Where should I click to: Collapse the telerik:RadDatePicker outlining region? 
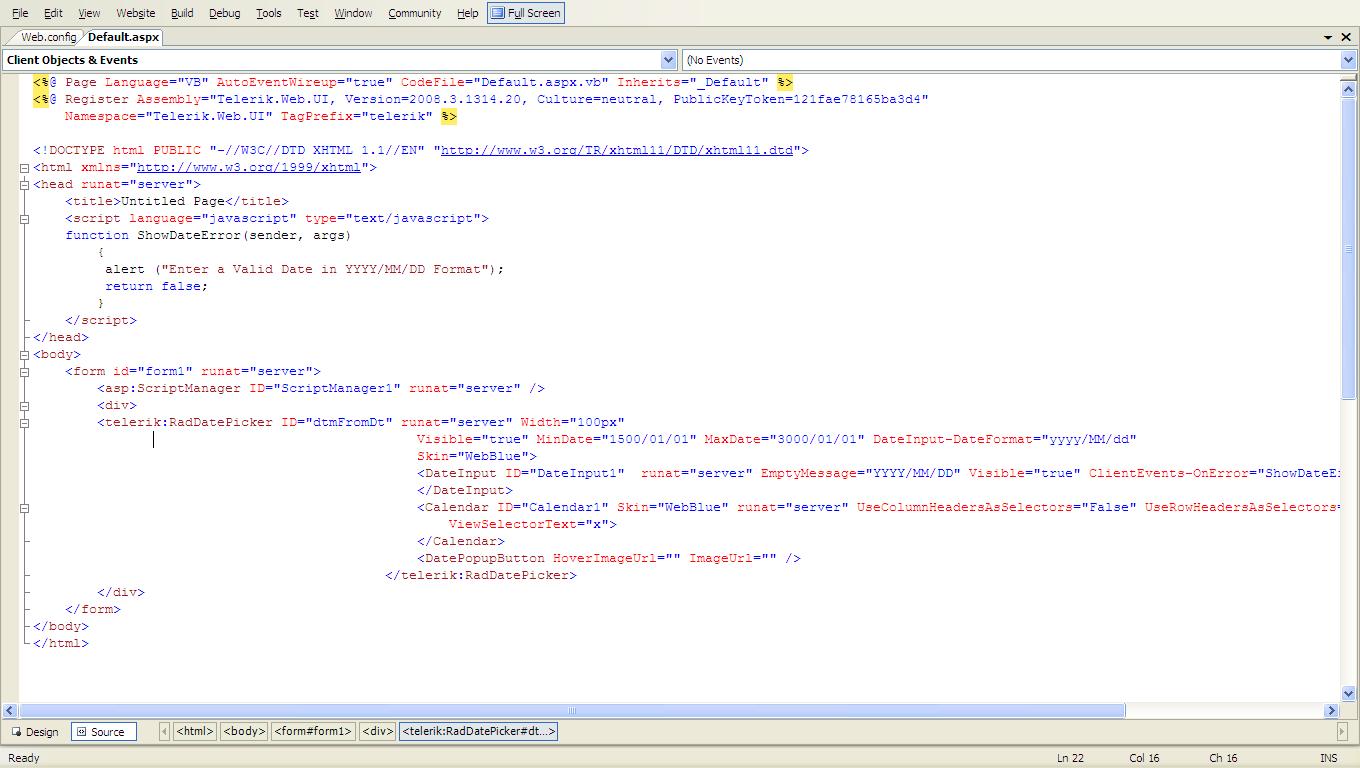tap(25, 423)
